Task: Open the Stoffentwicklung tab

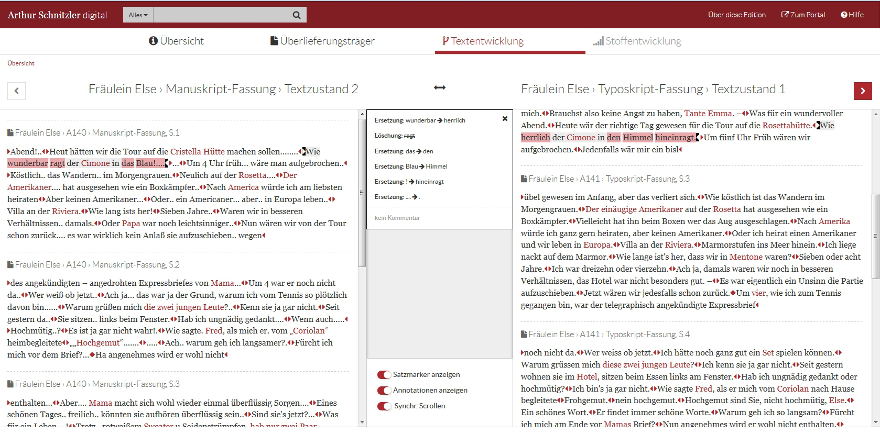Action: click(636, 41)
